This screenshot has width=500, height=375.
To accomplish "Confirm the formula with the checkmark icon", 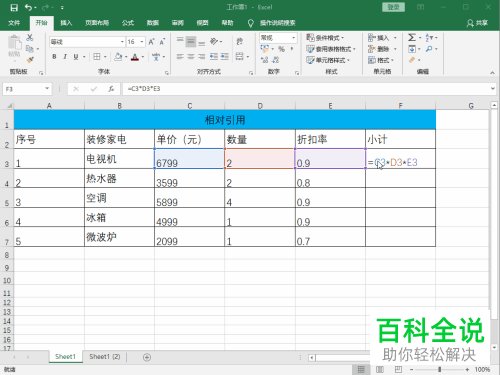I will [x=94, y=89].
